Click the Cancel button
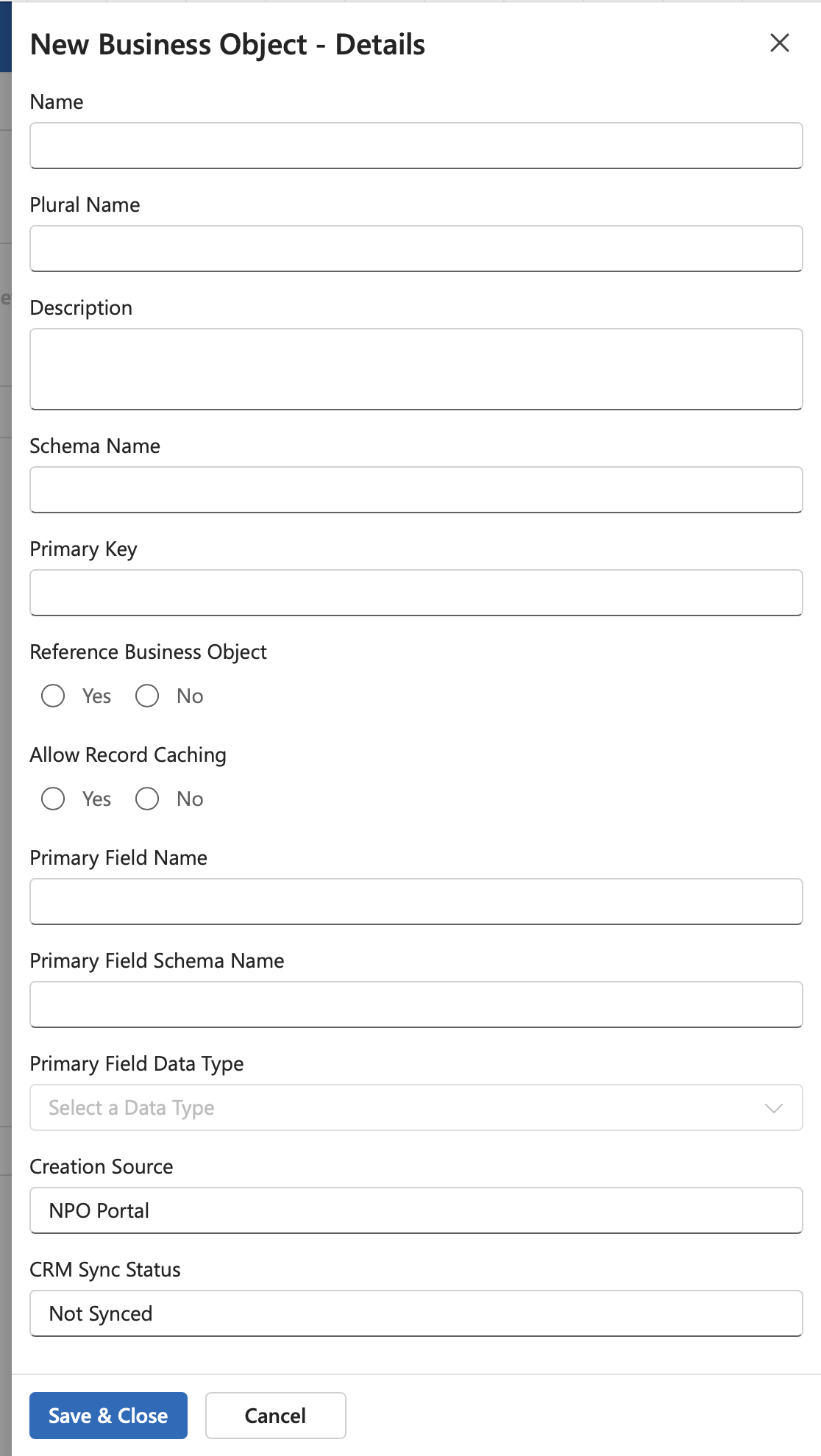Viewport: 821px width, 1456px height. pyautogui.click(x=275, y=1416)
